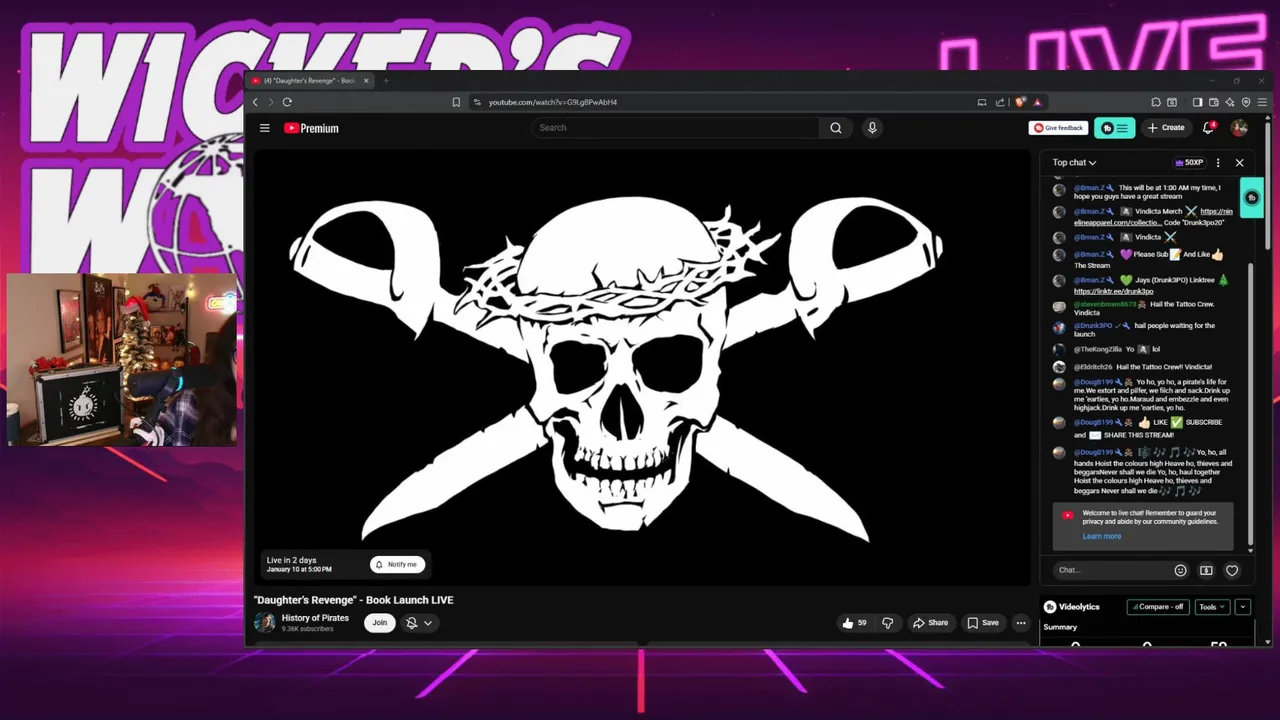Open the video more actions menu

(1021, 623)
